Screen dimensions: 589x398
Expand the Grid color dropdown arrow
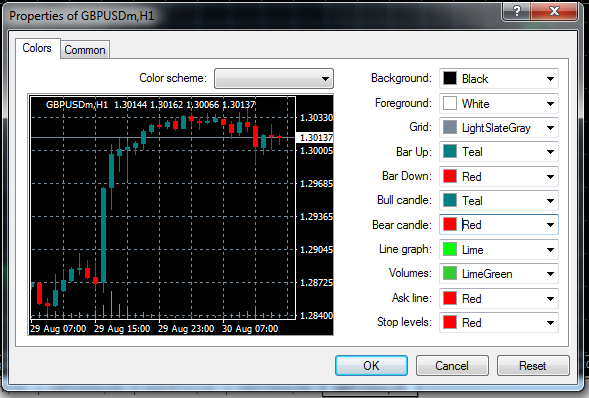coord(550,128)
